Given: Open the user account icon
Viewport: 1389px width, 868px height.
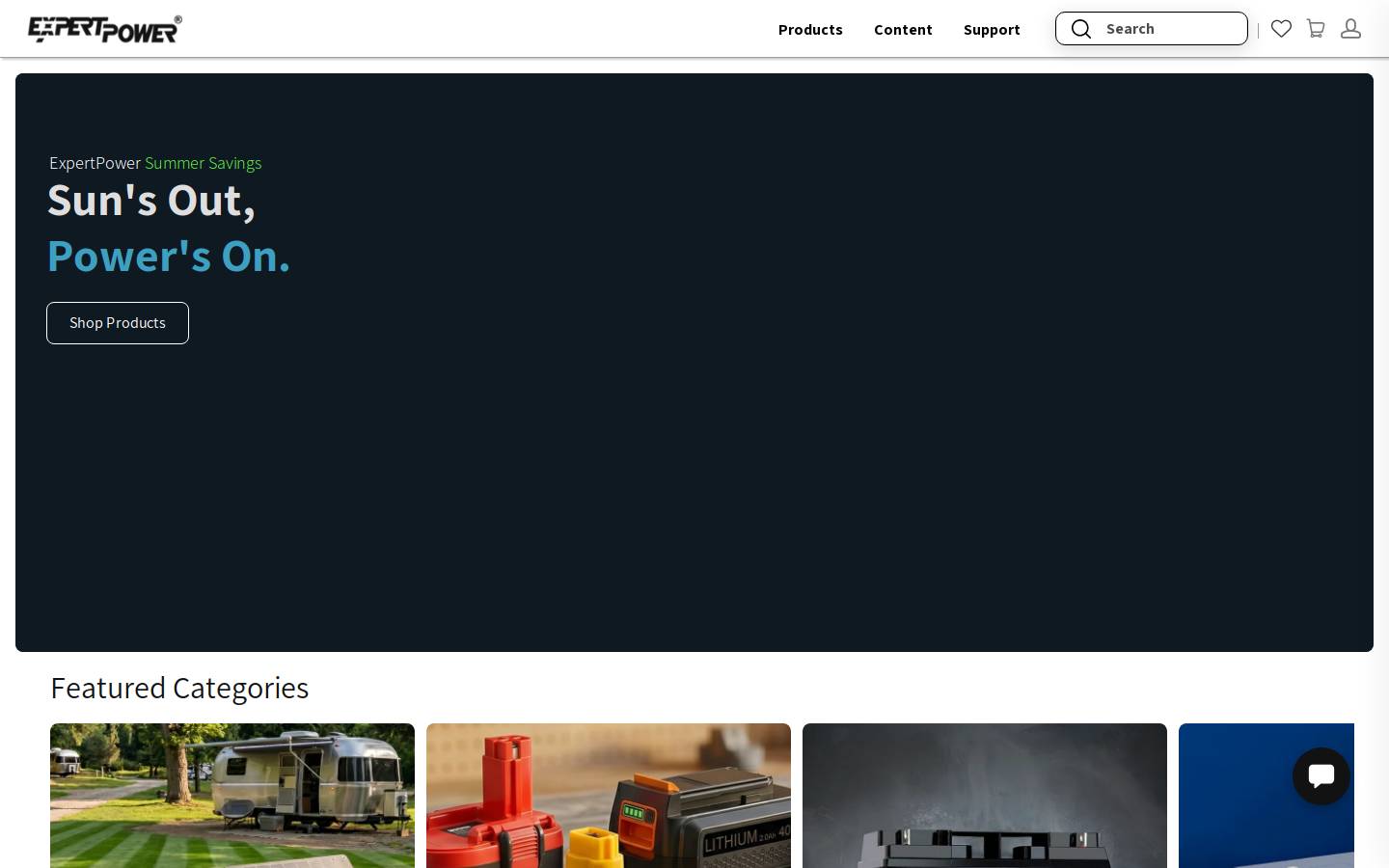Looking at the screenshot, I should pyautogui.click(x=1350, y=29).
